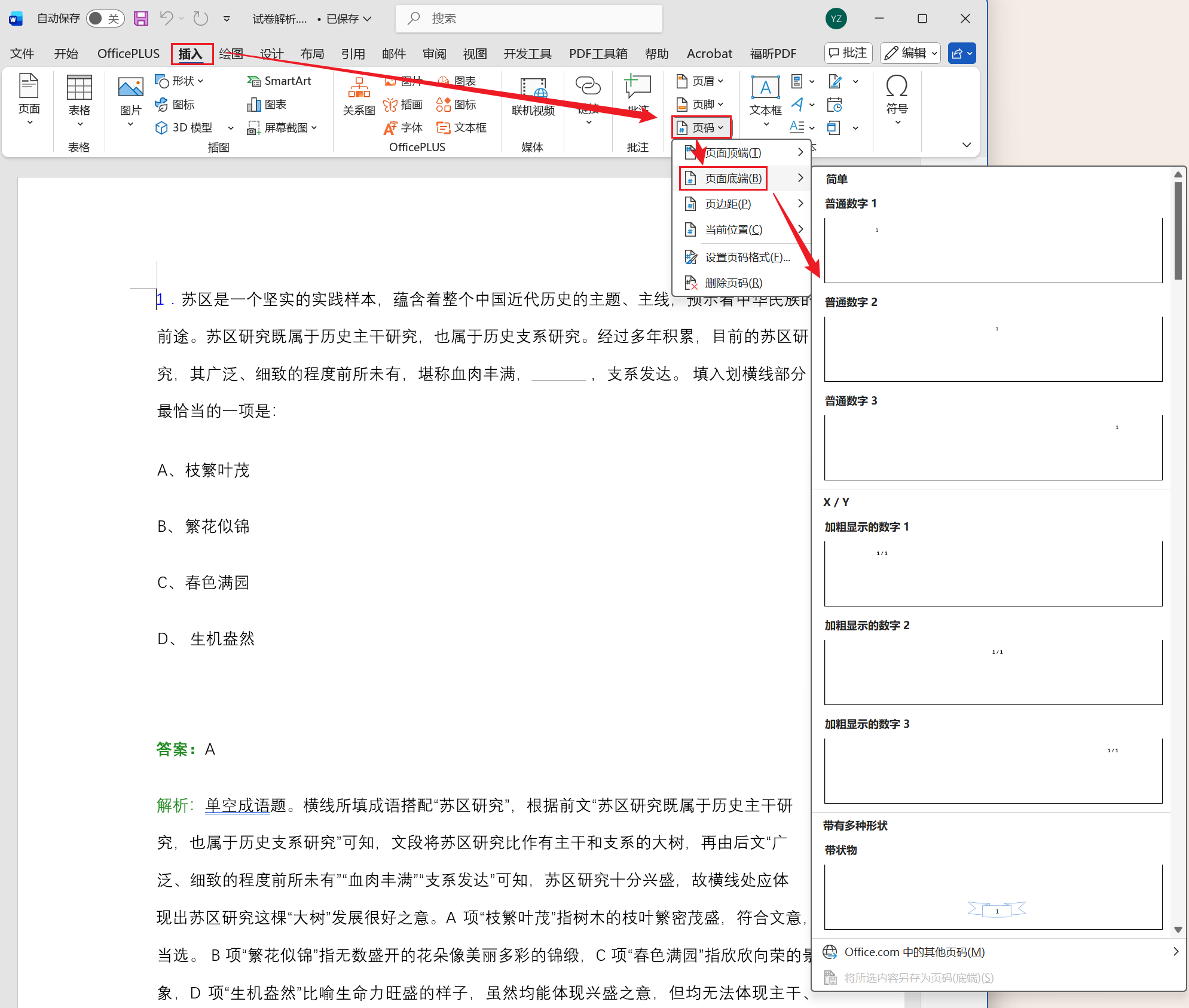The width and height of the screenshot is (1189, 1008).
Task: Open Office.com 中的其他页码 link
Action: click(x=915, y=951)
